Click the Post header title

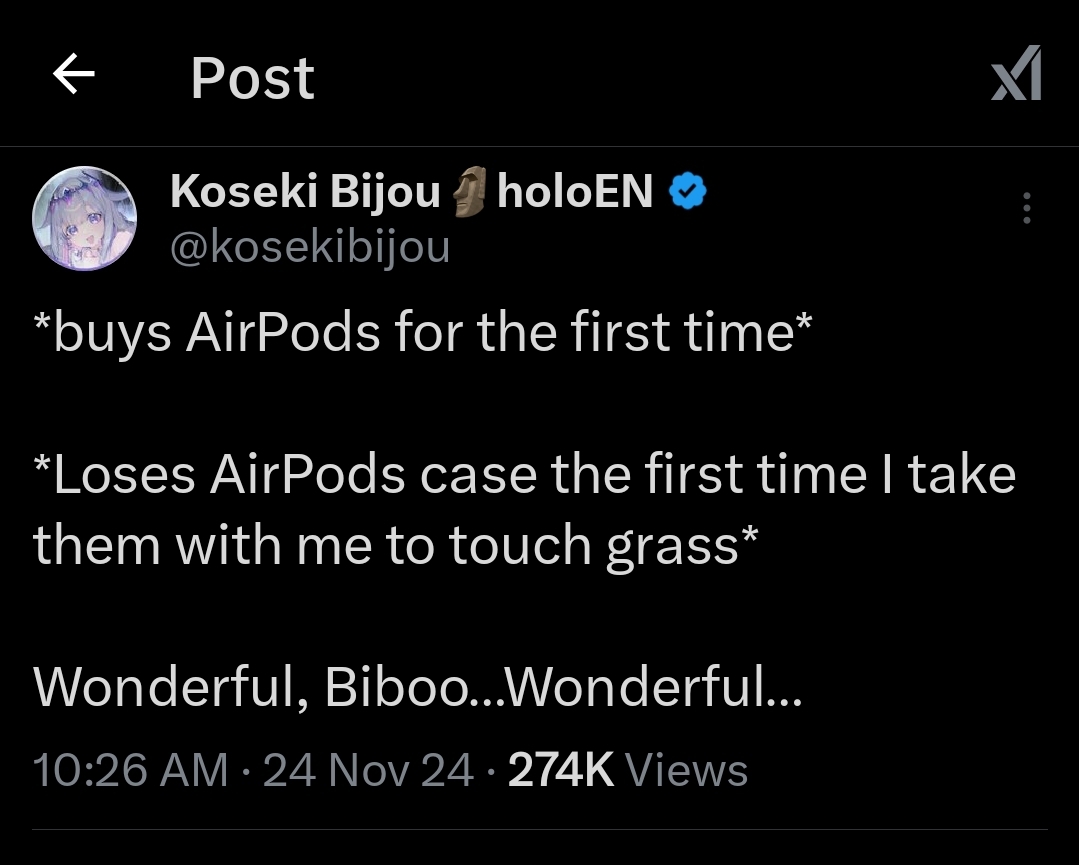click(252, 78)
